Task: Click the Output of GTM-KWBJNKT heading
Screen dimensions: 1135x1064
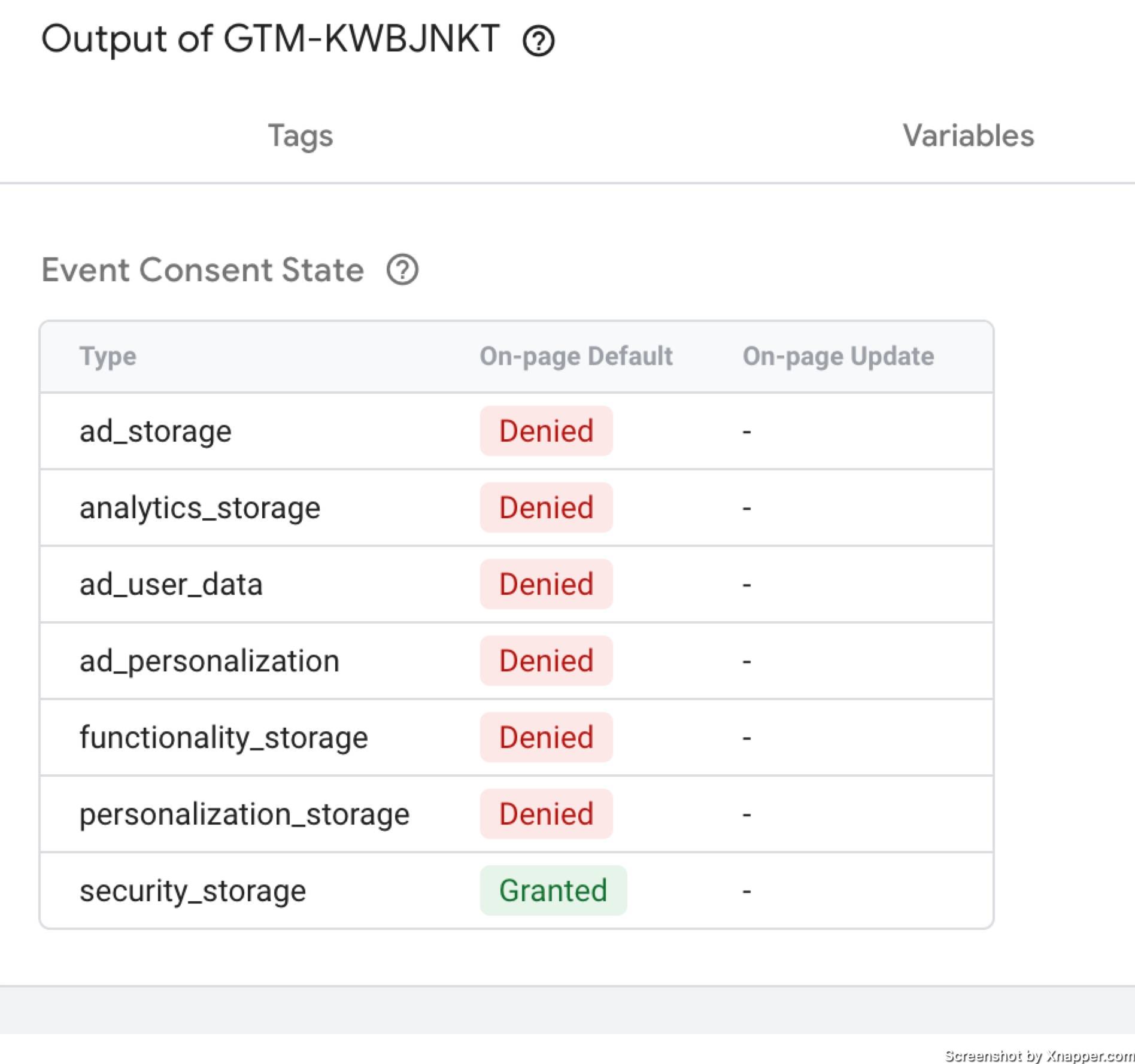Action: (x=270, y=39)
